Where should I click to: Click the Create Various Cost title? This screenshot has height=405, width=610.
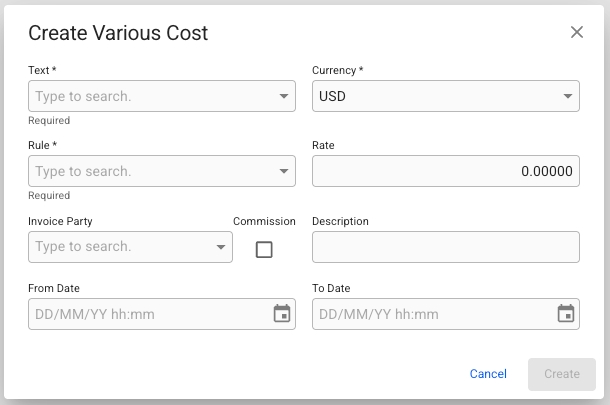(x=118, y=33)
